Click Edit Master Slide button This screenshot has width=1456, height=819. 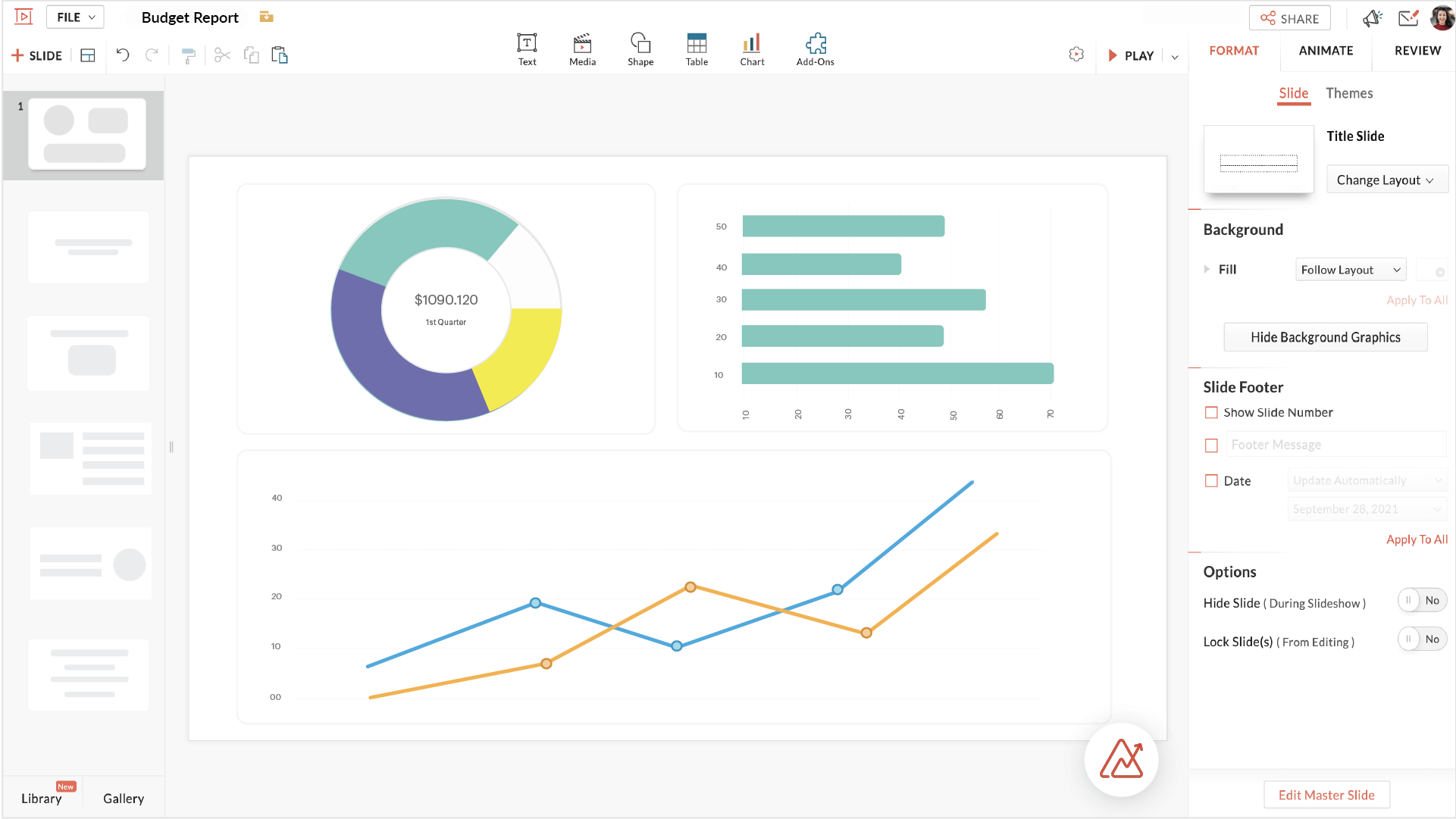click(1326, 795)
